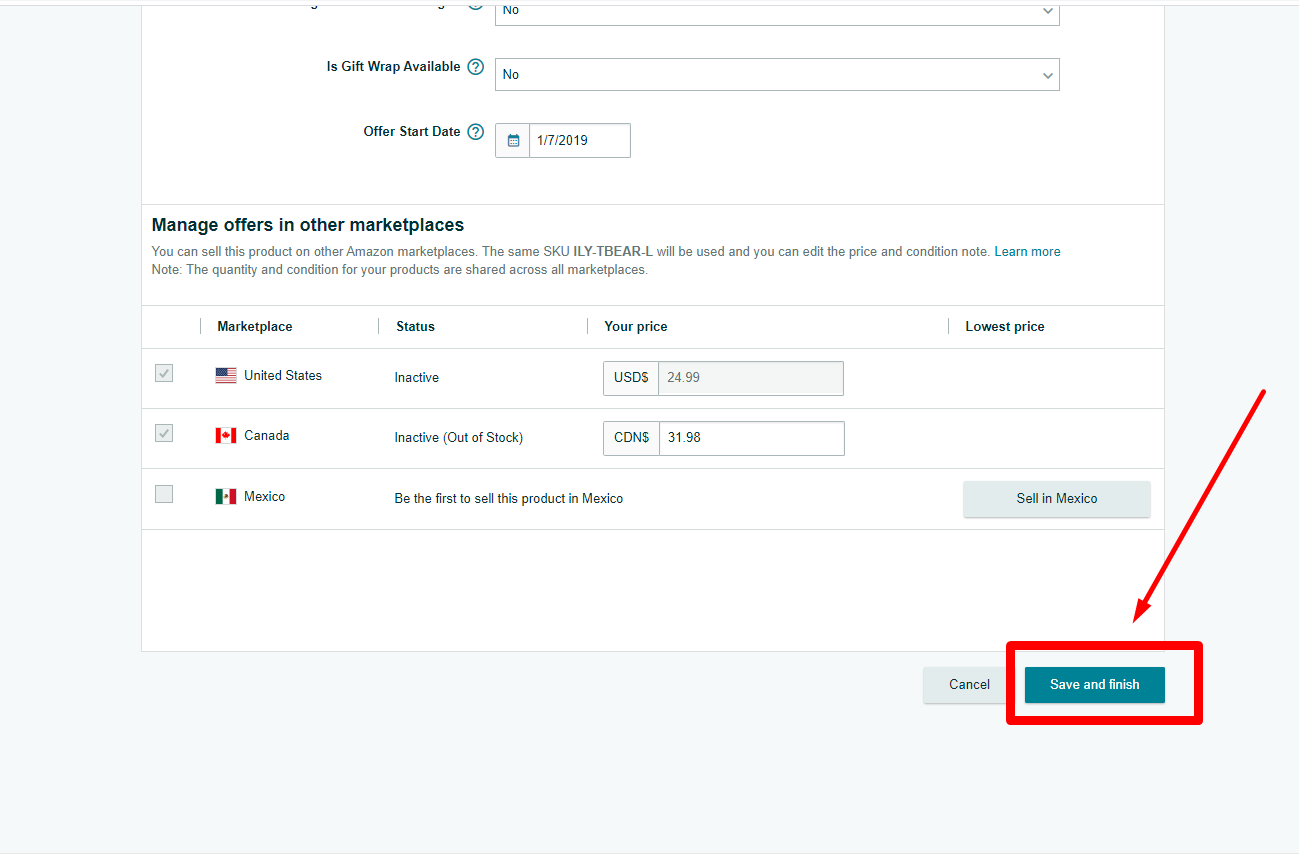
Task: Toggle the United States marketplace checkbox
Action: coord(164,373)
